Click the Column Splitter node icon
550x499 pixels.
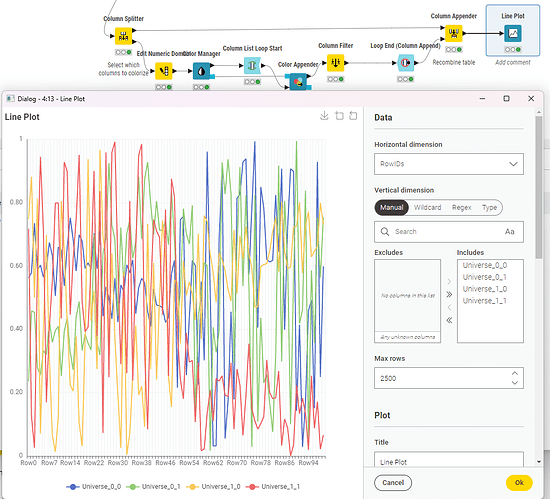pos(123,36)
